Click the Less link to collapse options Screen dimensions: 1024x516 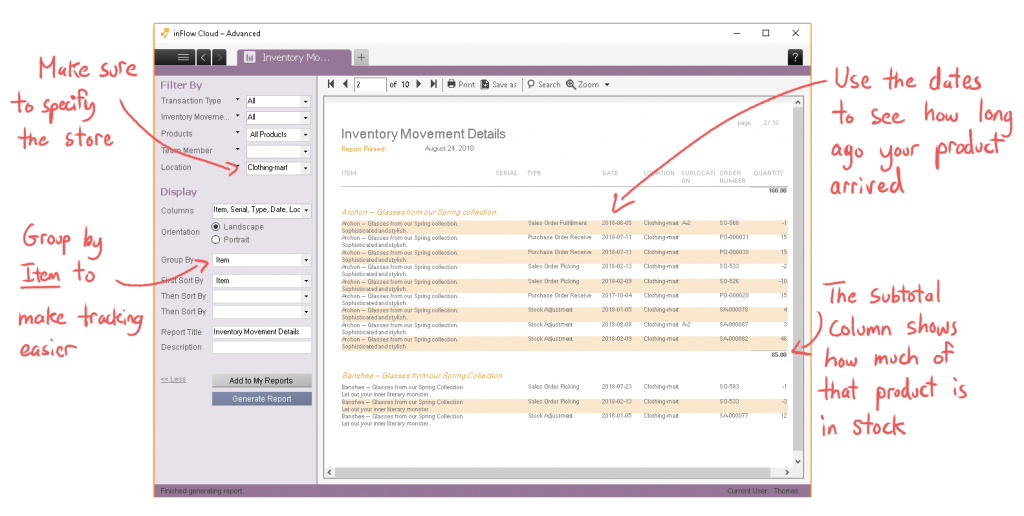(172, 379)
